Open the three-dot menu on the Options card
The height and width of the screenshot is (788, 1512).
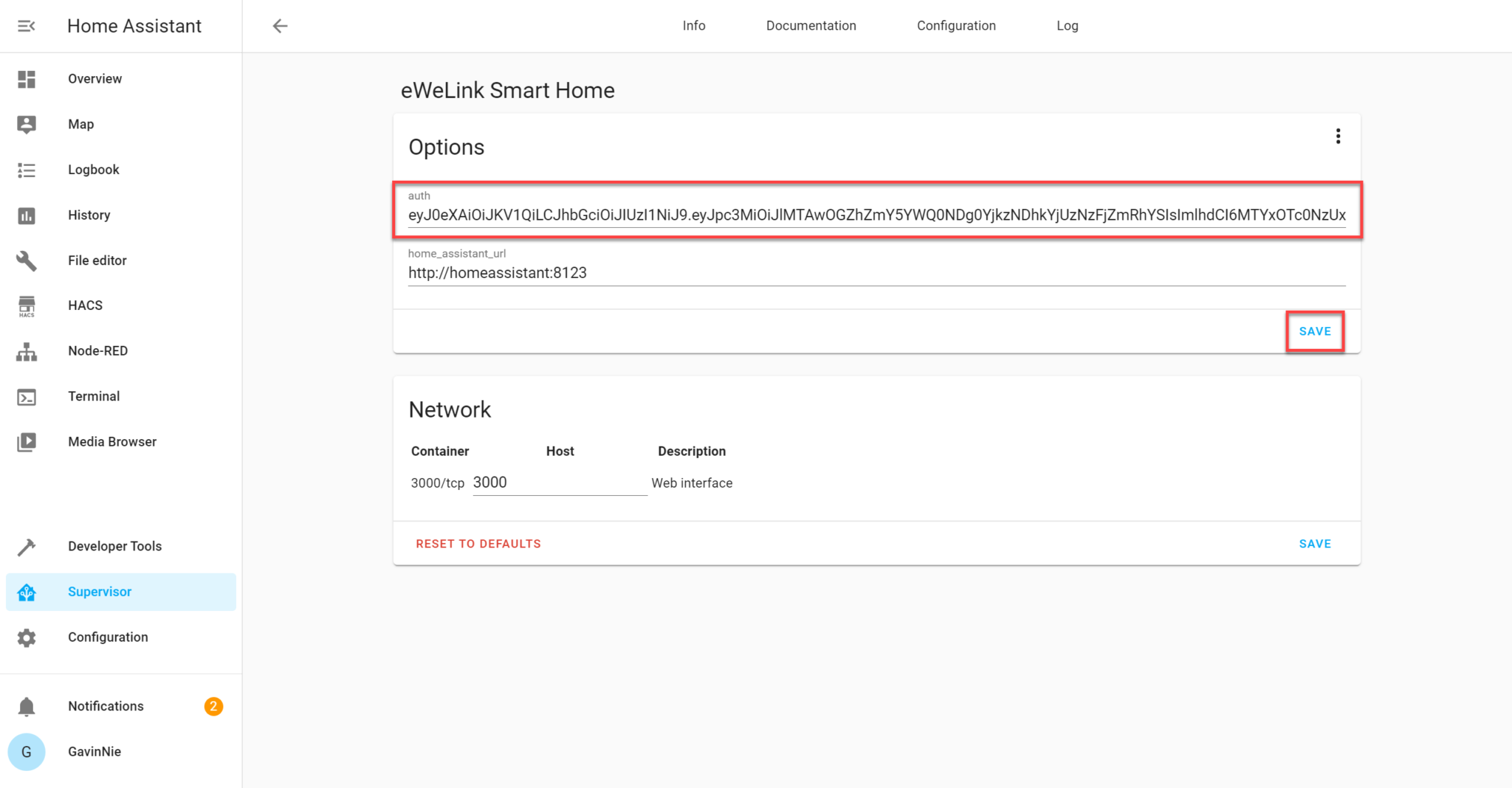(1339, 136)
